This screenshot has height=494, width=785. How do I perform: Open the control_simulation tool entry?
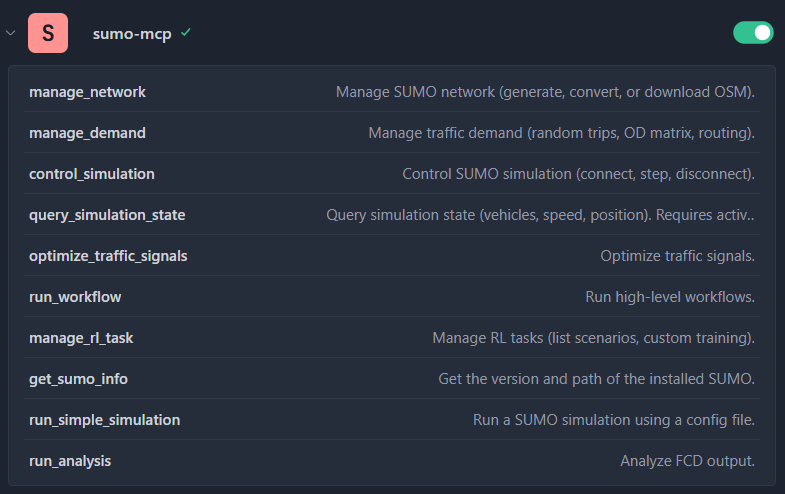(x=92, y=174)
